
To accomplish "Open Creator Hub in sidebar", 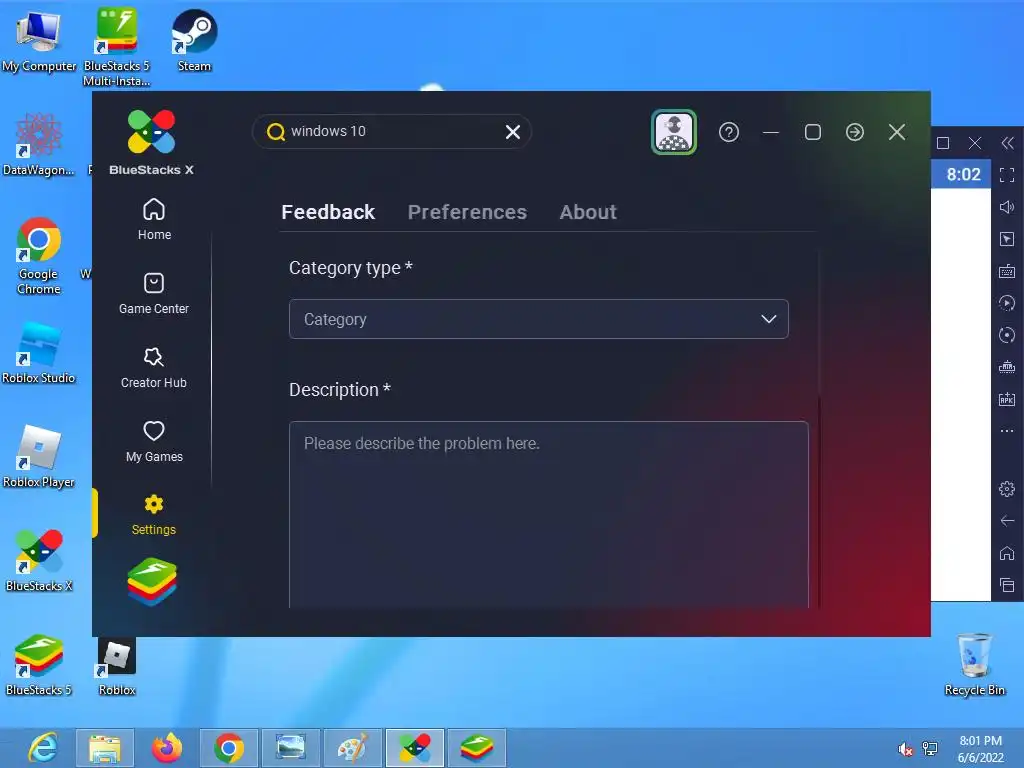I will pos(153,368).
